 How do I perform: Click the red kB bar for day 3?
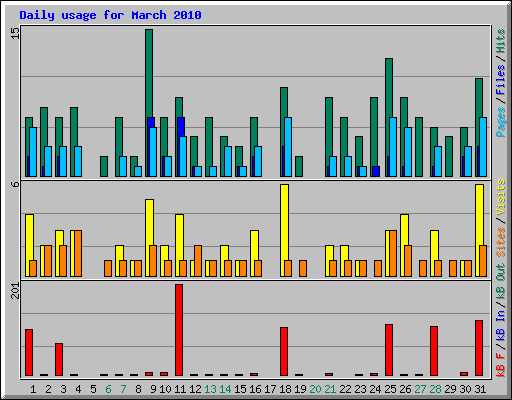click(59, 359)
